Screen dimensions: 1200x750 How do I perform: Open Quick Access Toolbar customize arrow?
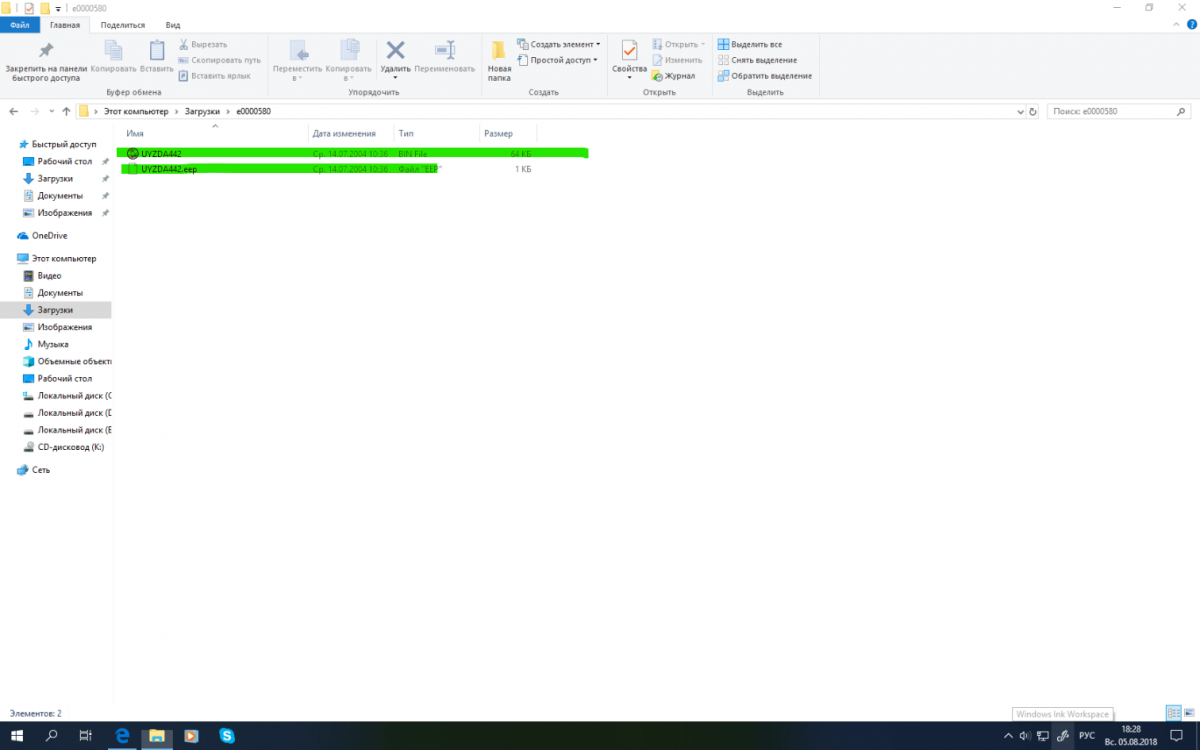pyautogui.click(x=59, y=8)
